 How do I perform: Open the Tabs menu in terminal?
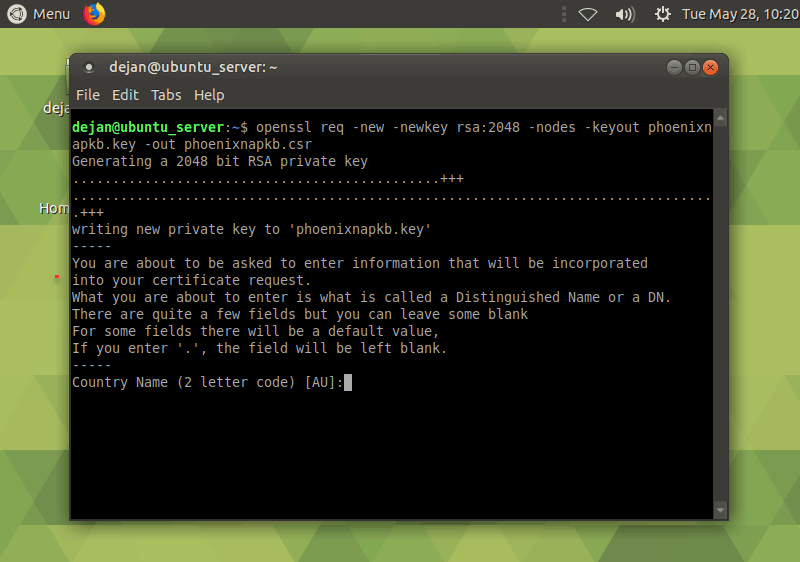(x=166, y=95)
